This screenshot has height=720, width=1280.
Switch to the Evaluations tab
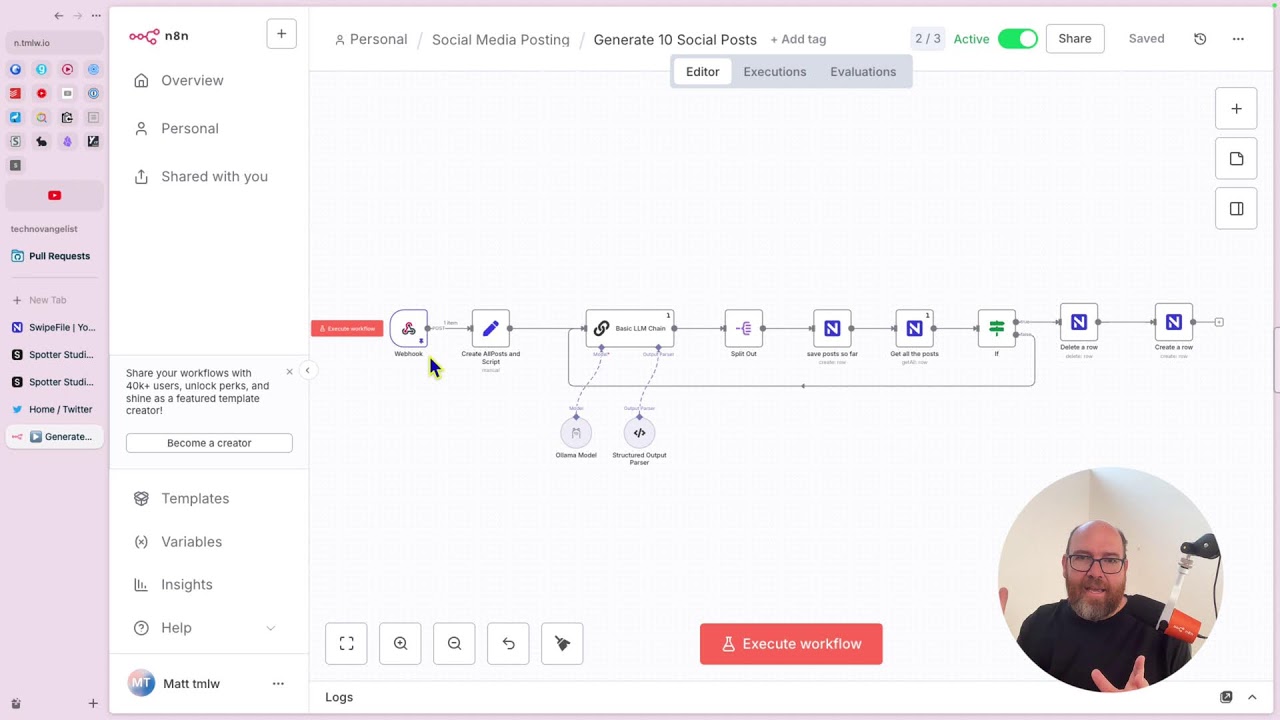(x=862, y=72)
